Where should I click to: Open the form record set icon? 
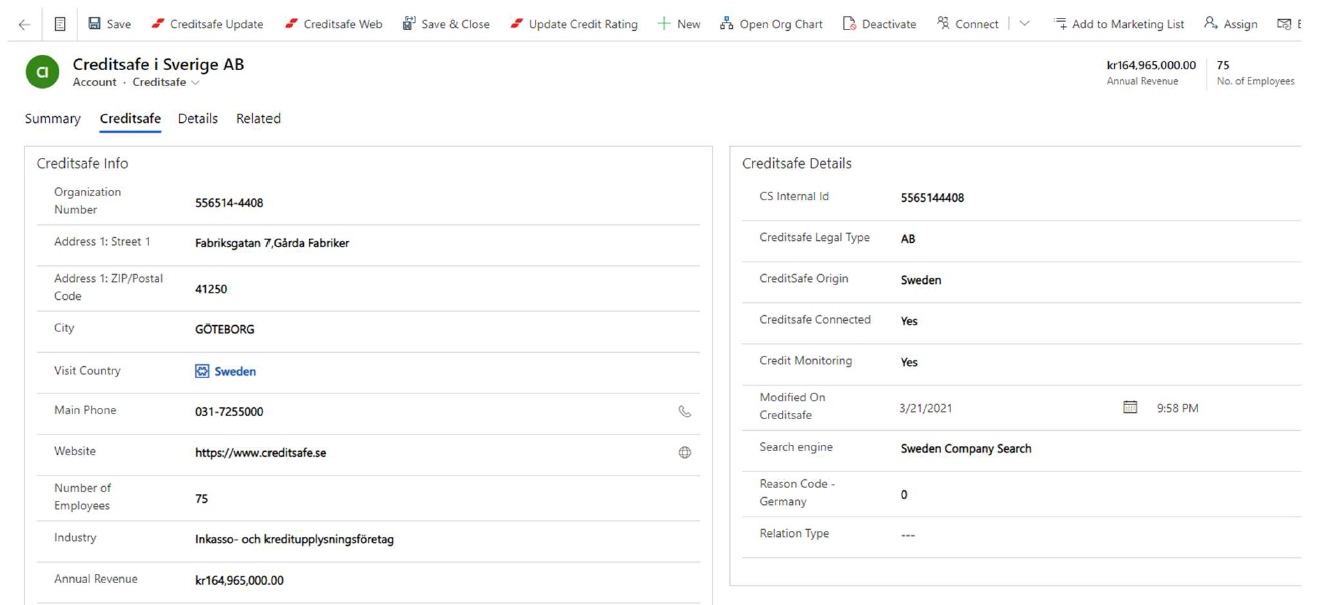pyautogui.click(x=60, y=24)
